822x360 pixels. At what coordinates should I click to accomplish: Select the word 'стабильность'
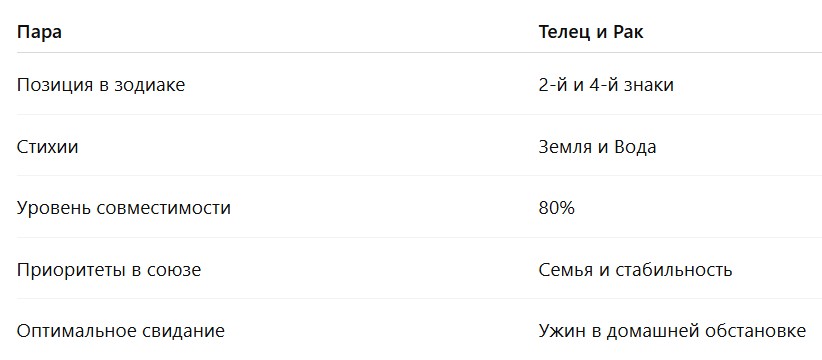click(674, 270)
